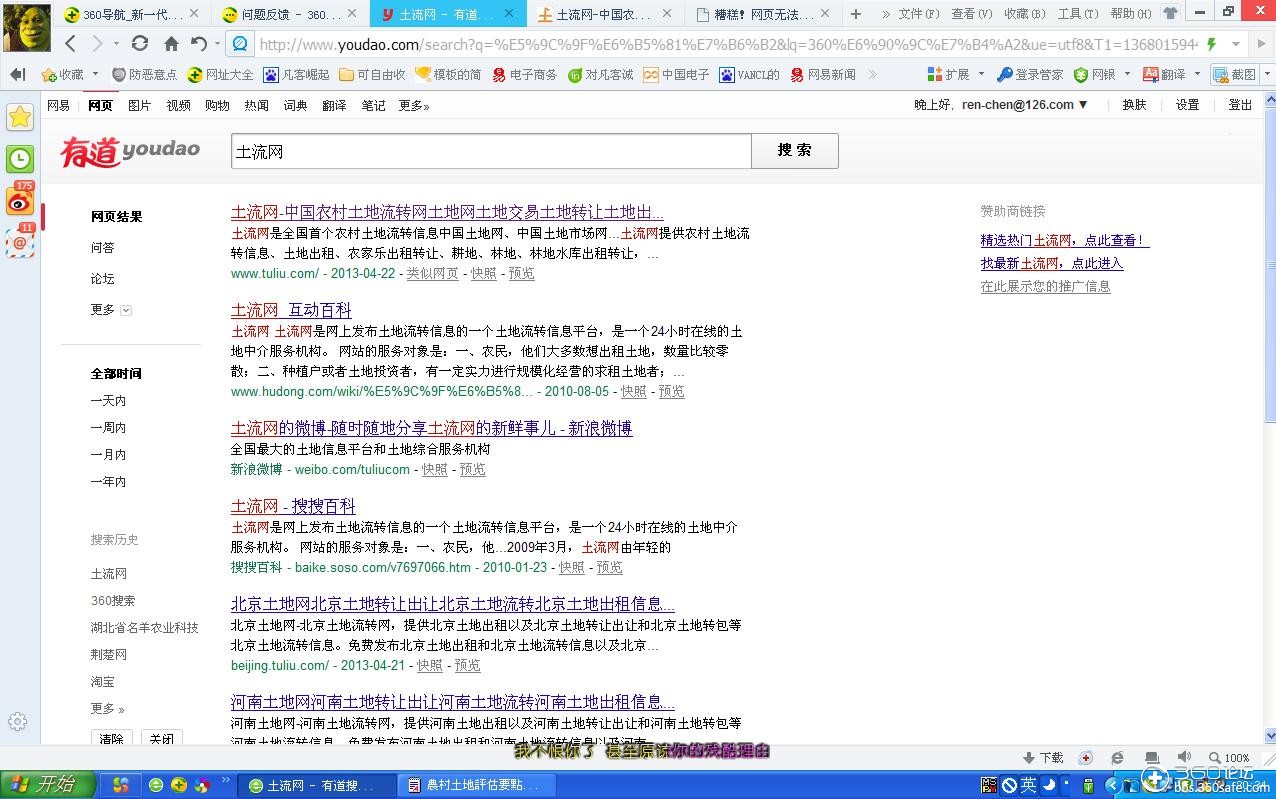Open the 土流网的微博 新浪微博 result link
1276x799 pixels.
[431, 428]
